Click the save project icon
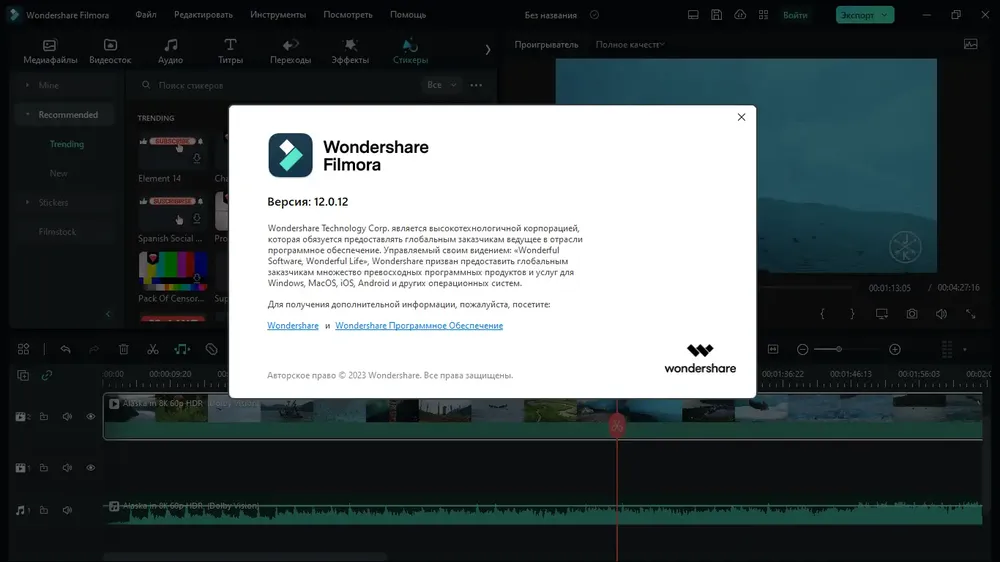The height and width of the screenshot is (562, 1000). coord(716,15)
